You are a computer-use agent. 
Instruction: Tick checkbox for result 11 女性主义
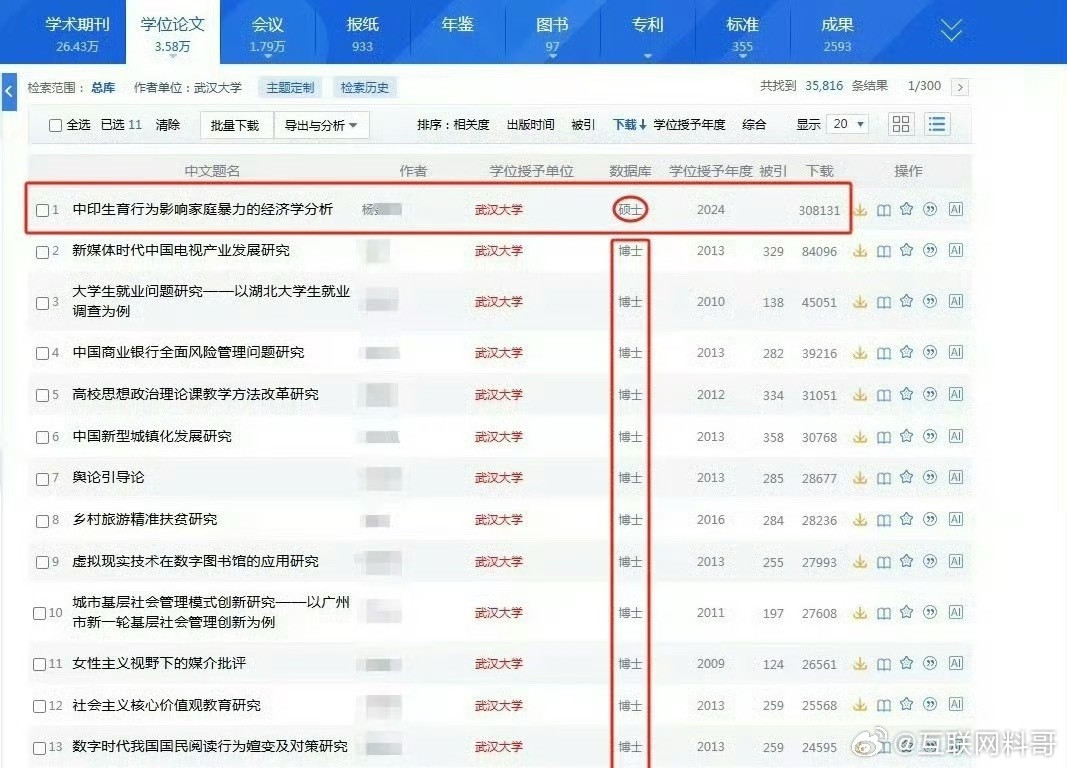tap(39, 664)
